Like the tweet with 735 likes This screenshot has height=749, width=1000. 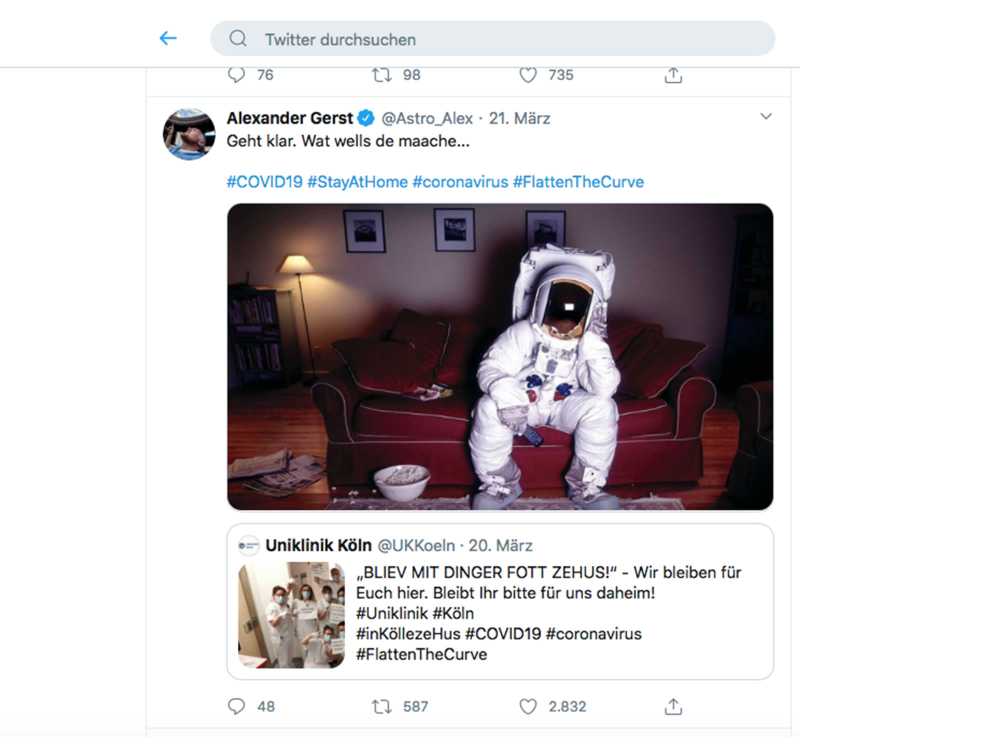coord(528,75)
